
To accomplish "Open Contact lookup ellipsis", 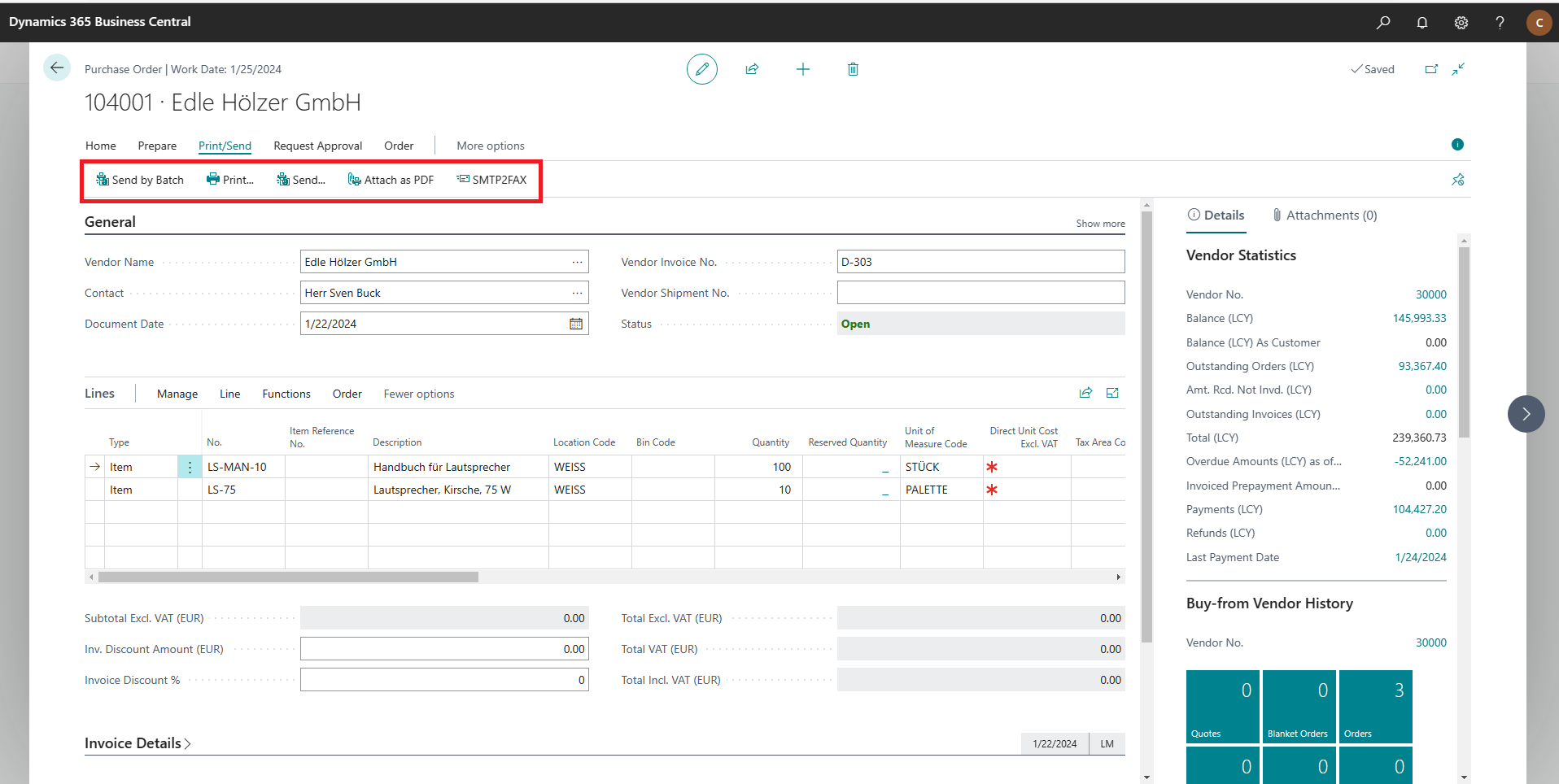I will click(x=577, y=293).
